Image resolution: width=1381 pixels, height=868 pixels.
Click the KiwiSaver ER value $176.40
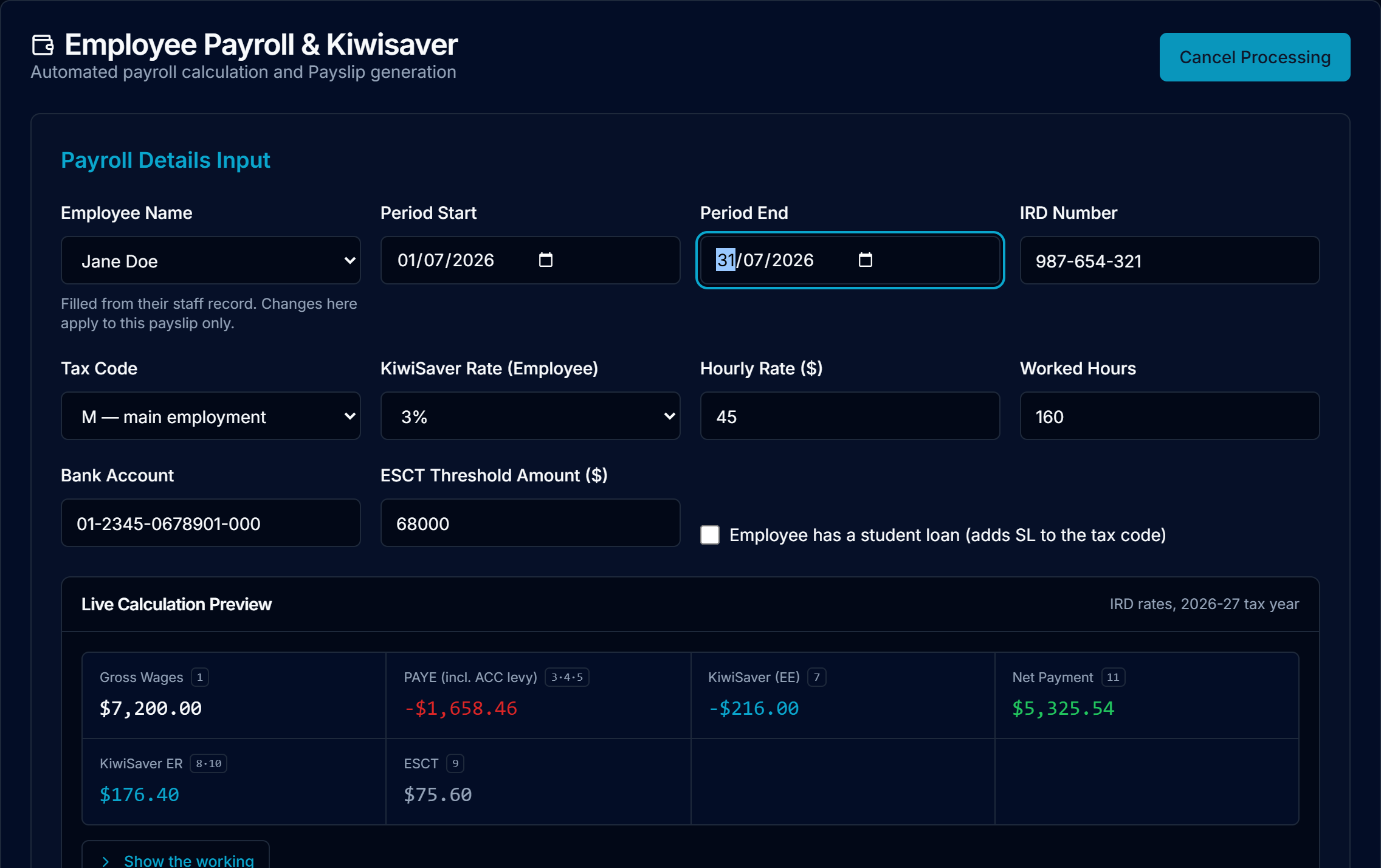pyautogui.click(x=139, y=794)
